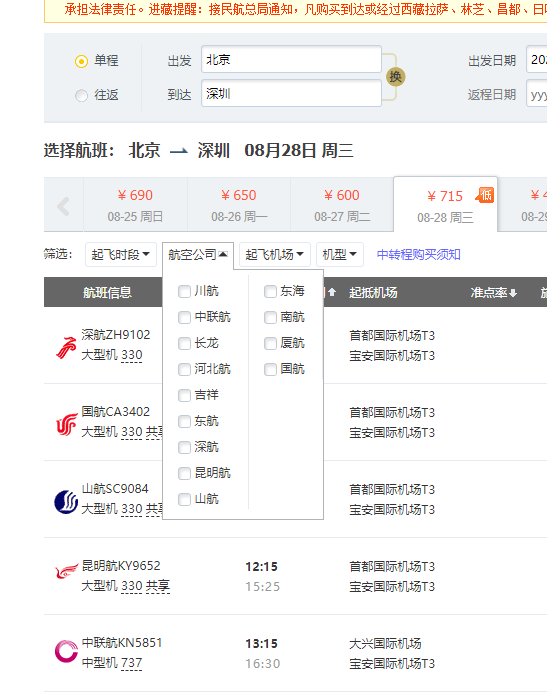Screen dimensions: 547x694
Task: Open the 机型 filter dropdown
Action: (340, 254)
